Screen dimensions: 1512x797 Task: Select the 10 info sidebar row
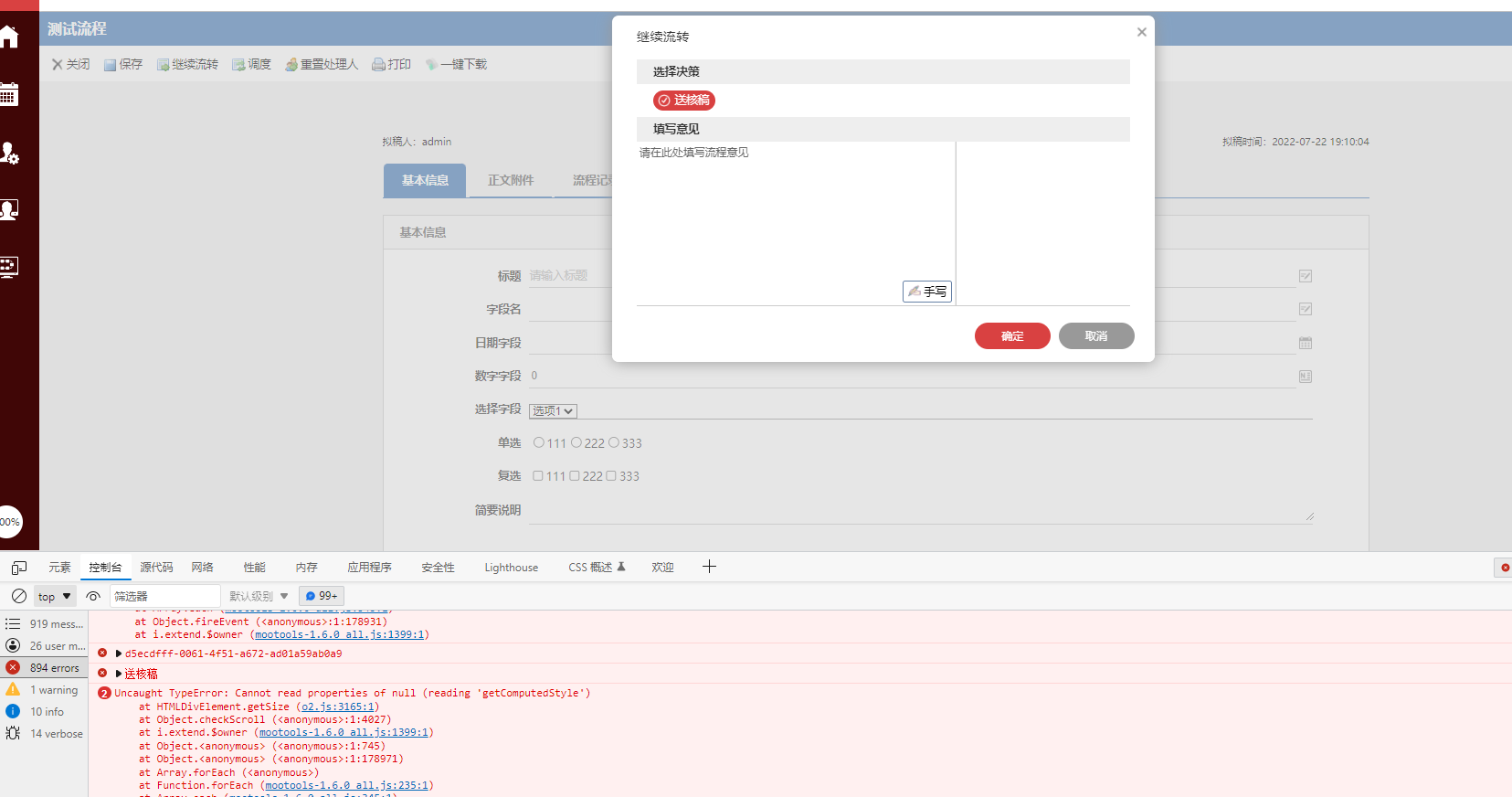pyautogui.click(x=44, y=712)
